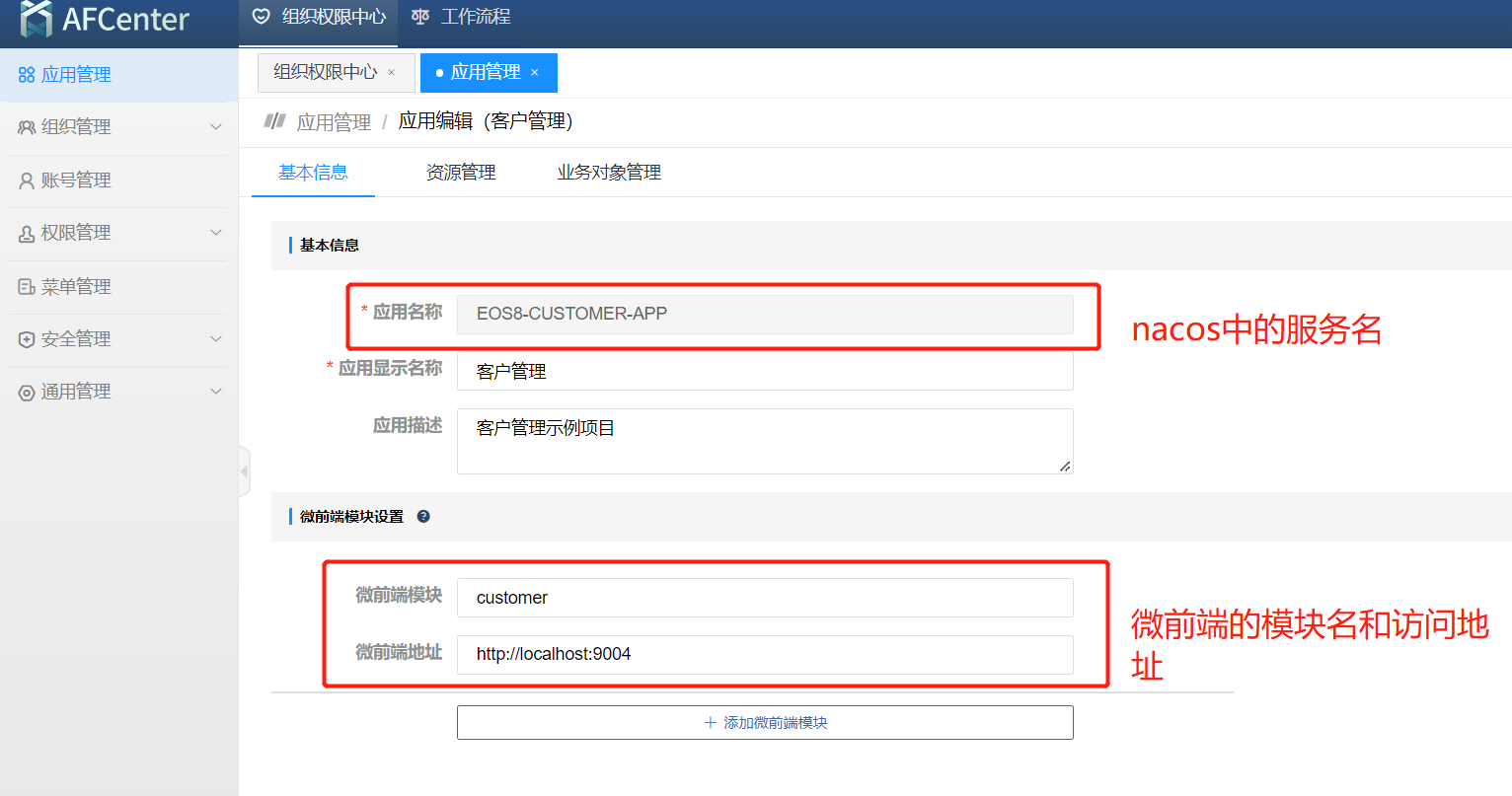Click the 微前端地址 URL field
The width and height of the screenshot is (1512, 796).
(765, 654)
